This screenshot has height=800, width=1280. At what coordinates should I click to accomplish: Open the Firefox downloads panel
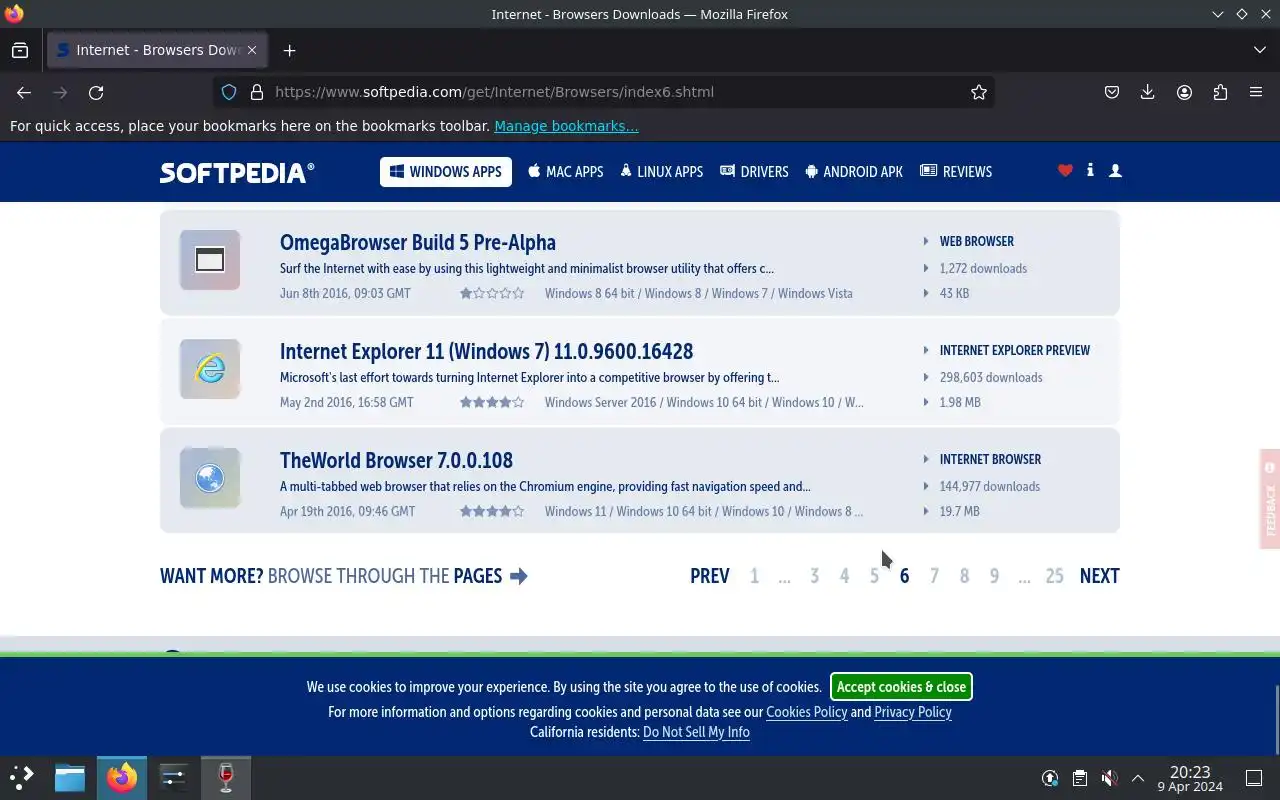[1148, 92]
